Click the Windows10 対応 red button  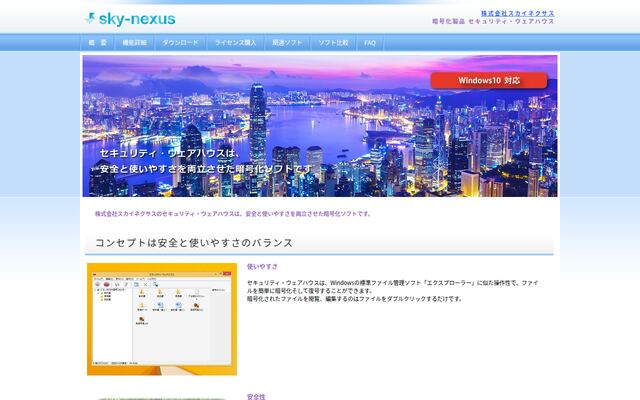click(489, 80)
